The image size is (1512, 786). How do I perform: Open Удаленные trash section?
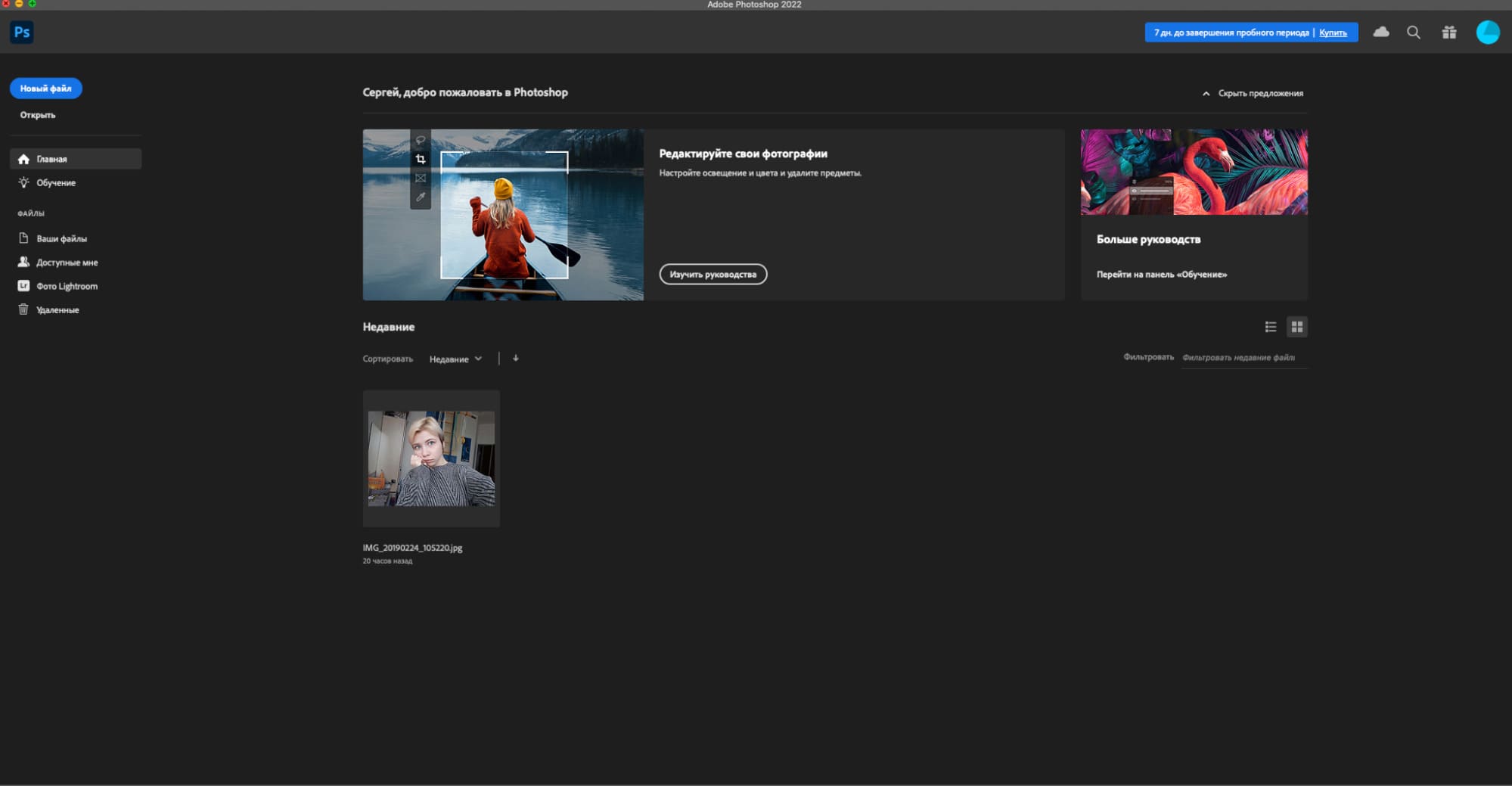(57, 310)
